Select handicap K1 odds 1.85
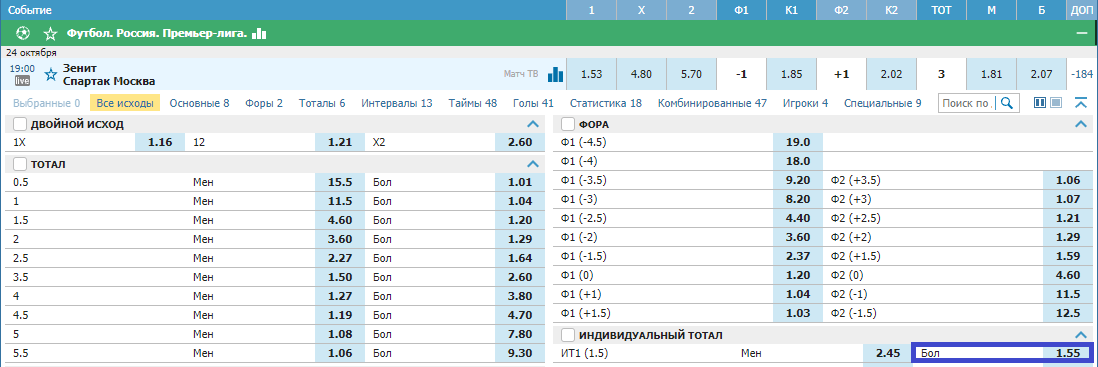Image resolution: width=1098 pixels, height=367 pixels. (x=791, y=74)
